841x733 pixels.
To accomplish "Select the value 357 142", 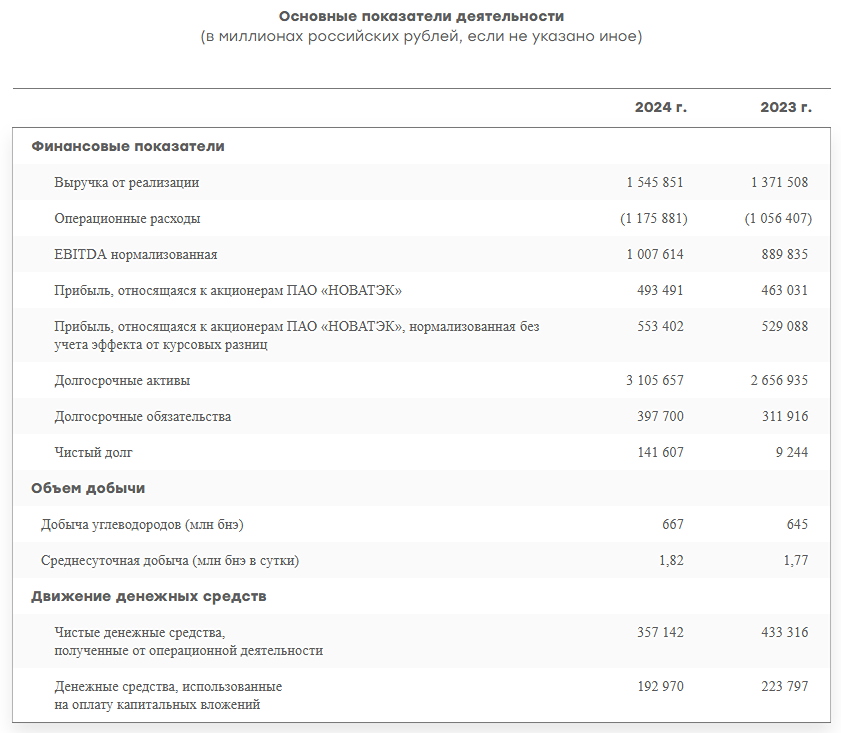I will coord(660,633).
